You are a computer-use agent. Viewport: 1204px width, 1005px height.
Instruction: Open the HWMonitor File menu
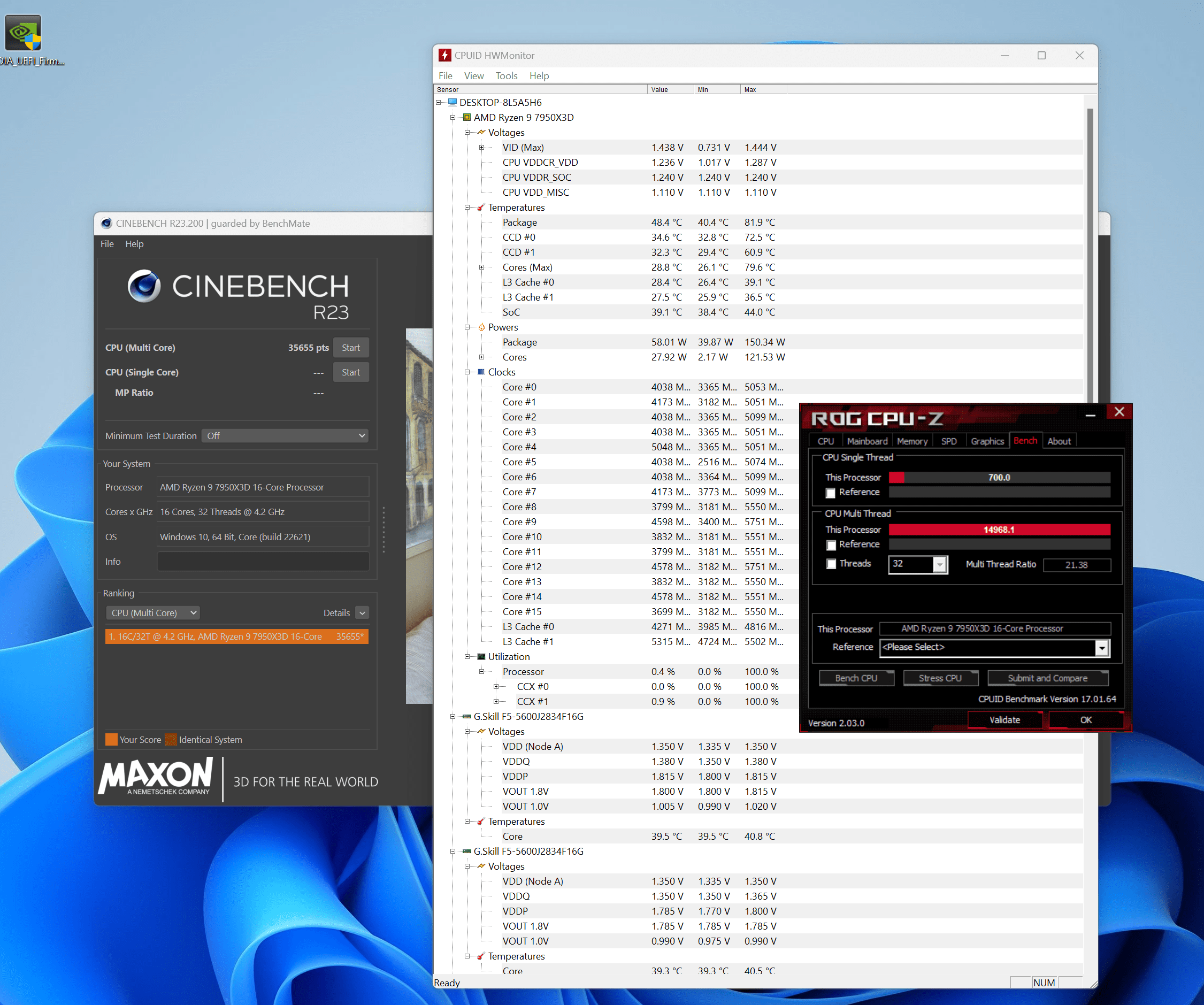[446, 75]
